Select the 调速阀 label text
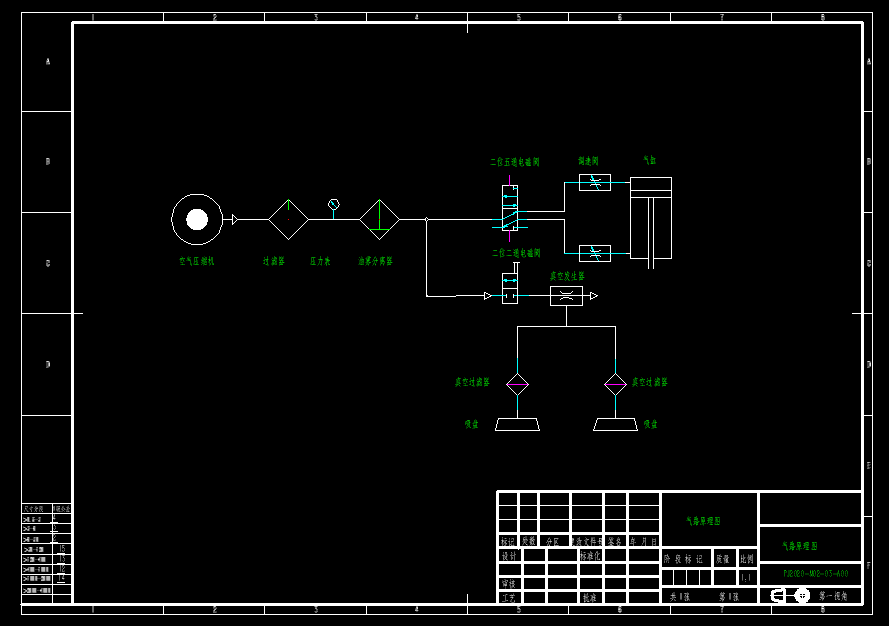This screenshot has height=626, width=889. coord(589,161)
